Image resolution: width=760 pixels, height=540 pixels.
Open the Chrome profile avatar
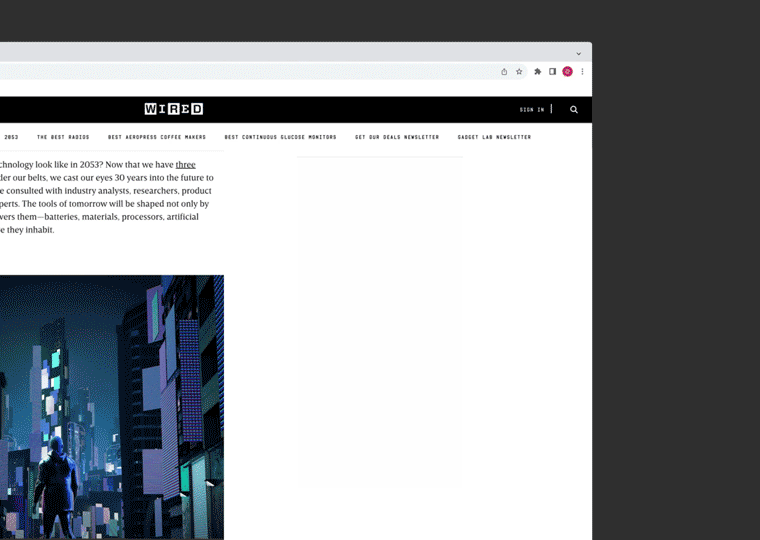[x=568, y=72]
